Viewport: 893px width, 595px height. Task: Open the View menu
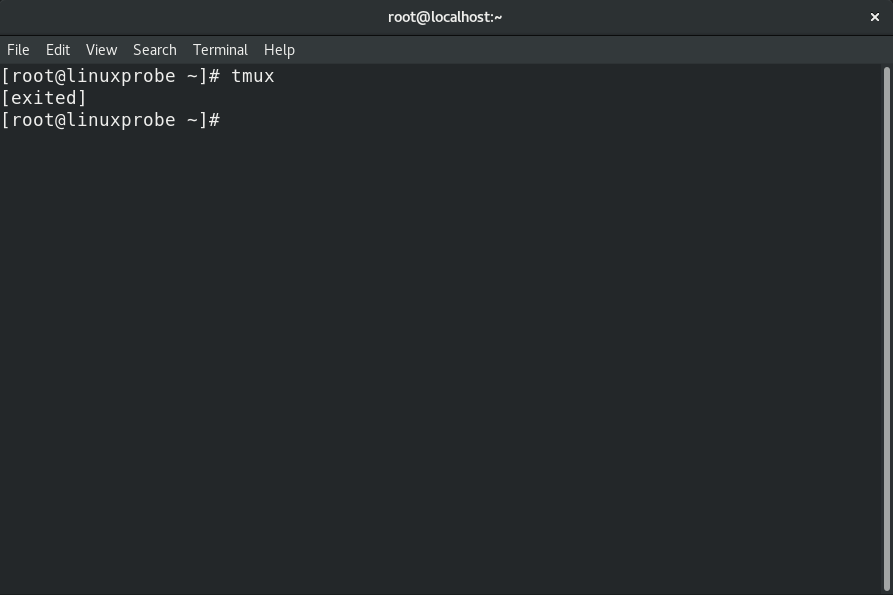(x=101, y=49)
